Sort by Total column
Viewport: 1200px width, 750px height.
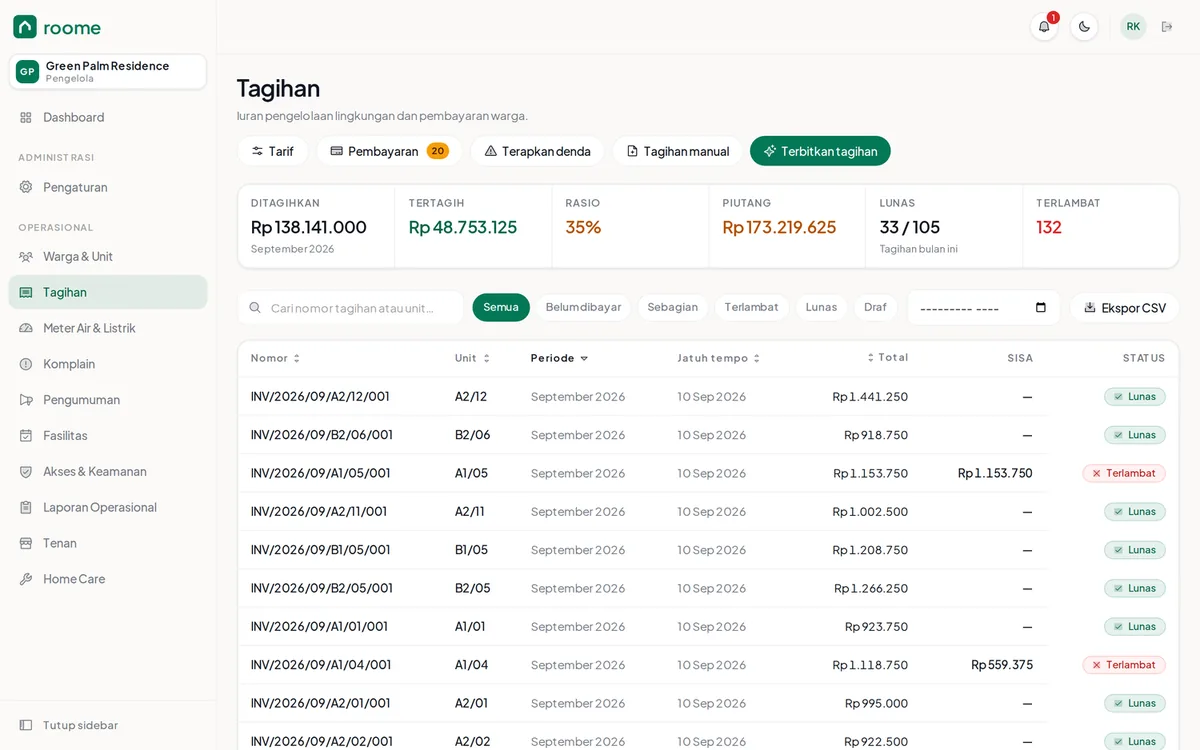coord(888,358)
